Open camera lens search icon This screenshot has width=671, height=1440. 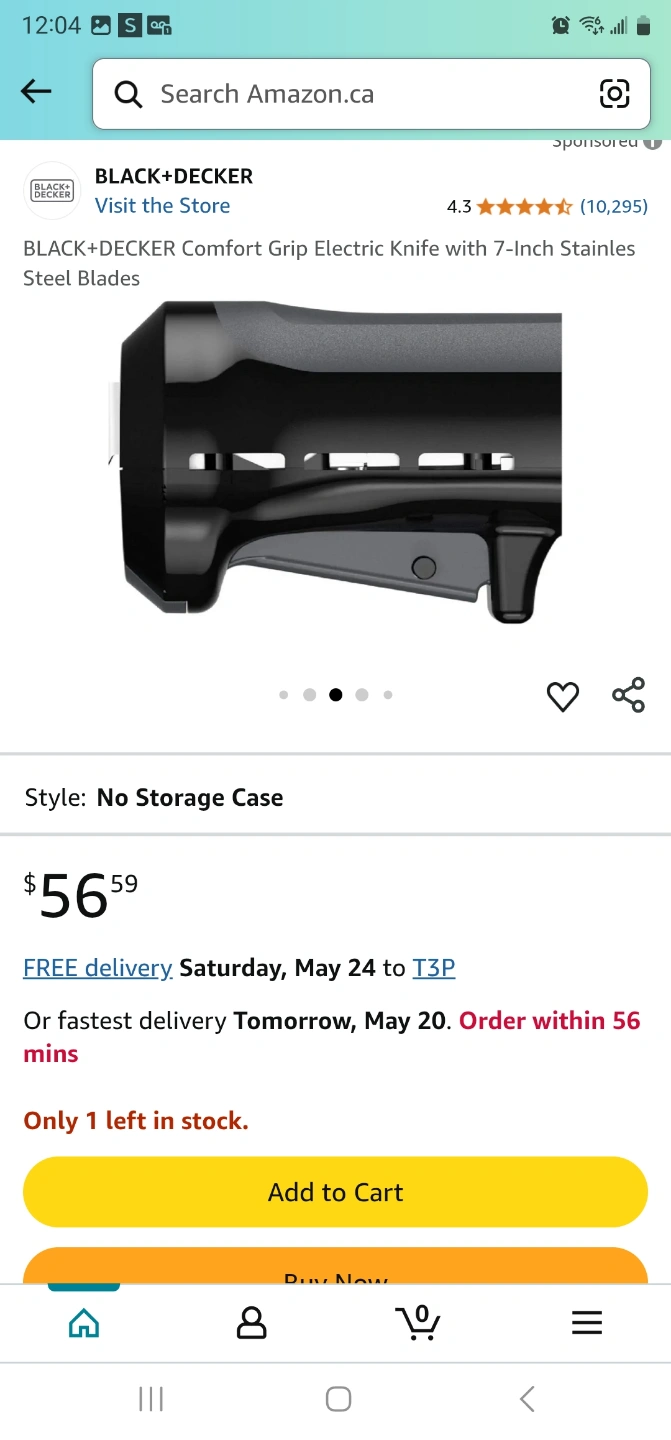pos(614,94)
